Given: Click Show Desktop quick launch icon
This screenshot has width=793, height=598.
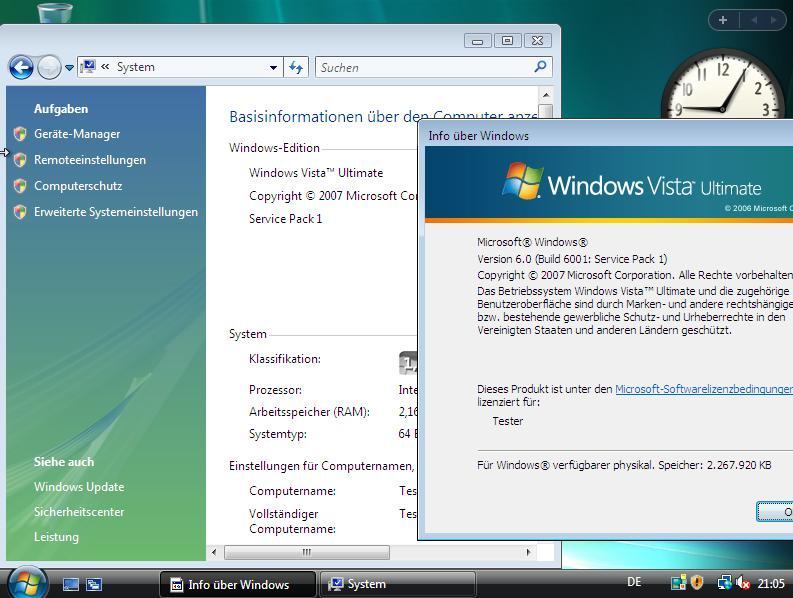Looking at the screenshot, I should click(71, 585).
